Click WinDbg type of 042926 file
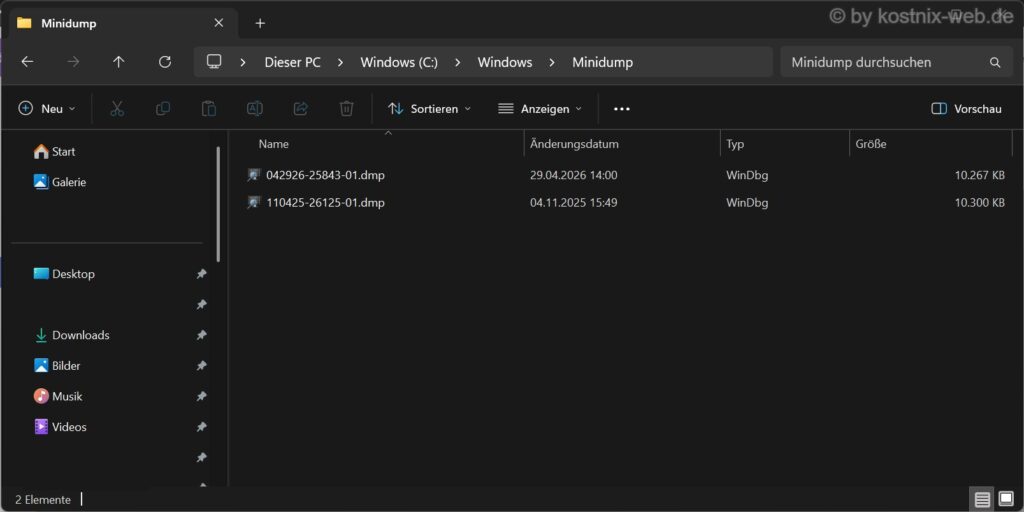The image size is (1024, 512). [746, 175]
